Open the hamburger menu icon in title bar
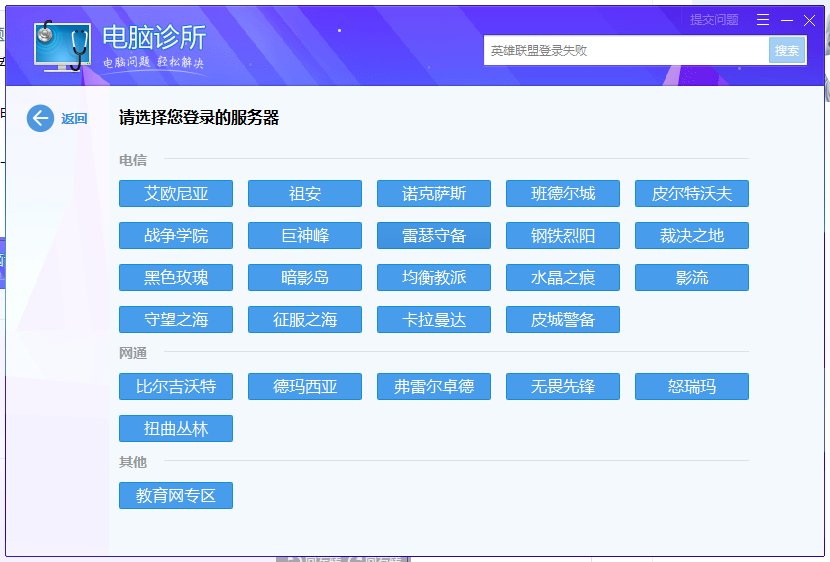This screenshot has width=830, height=562. pos(763,20)
